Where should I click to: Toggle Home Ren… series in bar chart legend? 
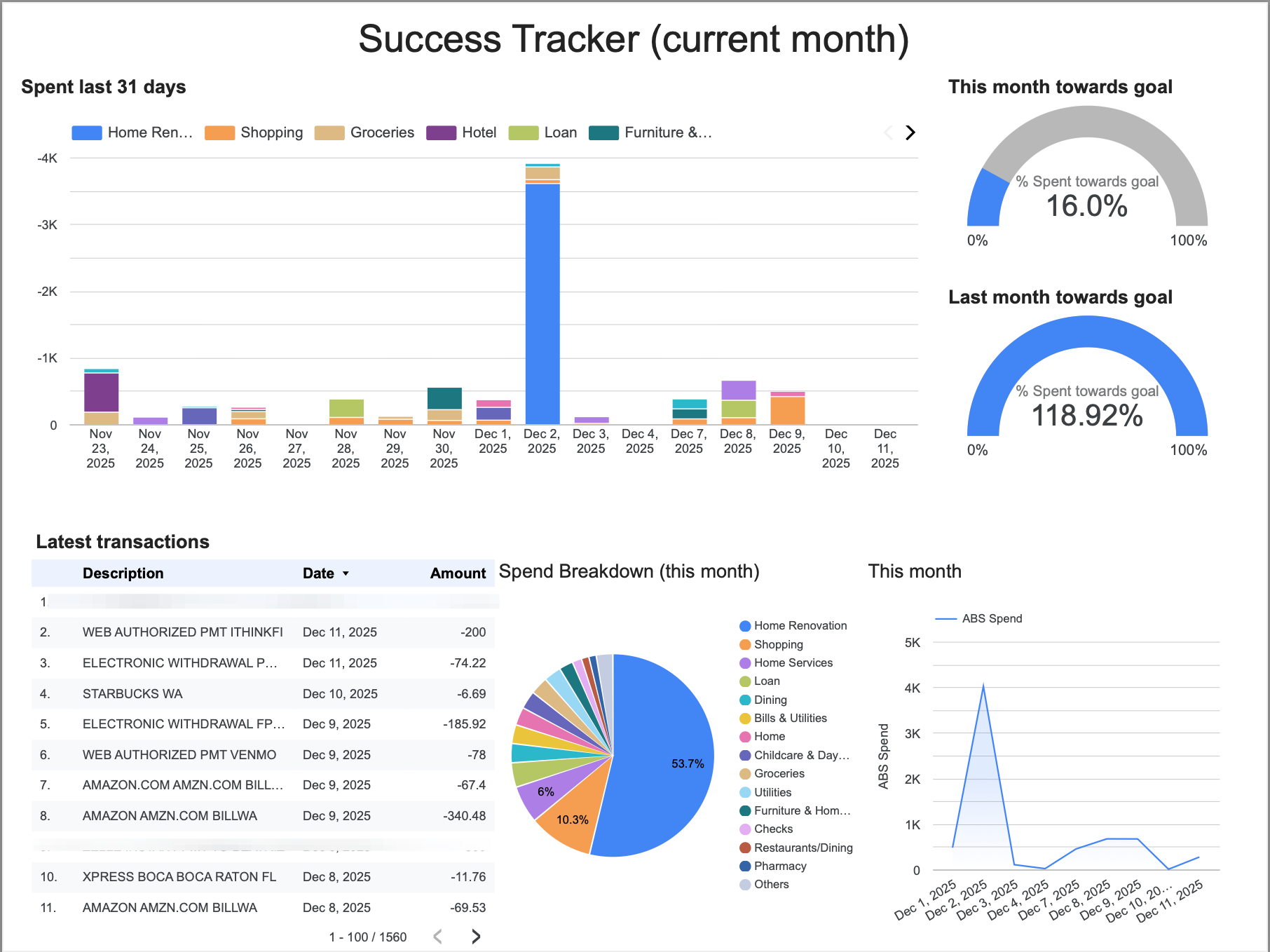pyautogui.click(x=132, y=132)
